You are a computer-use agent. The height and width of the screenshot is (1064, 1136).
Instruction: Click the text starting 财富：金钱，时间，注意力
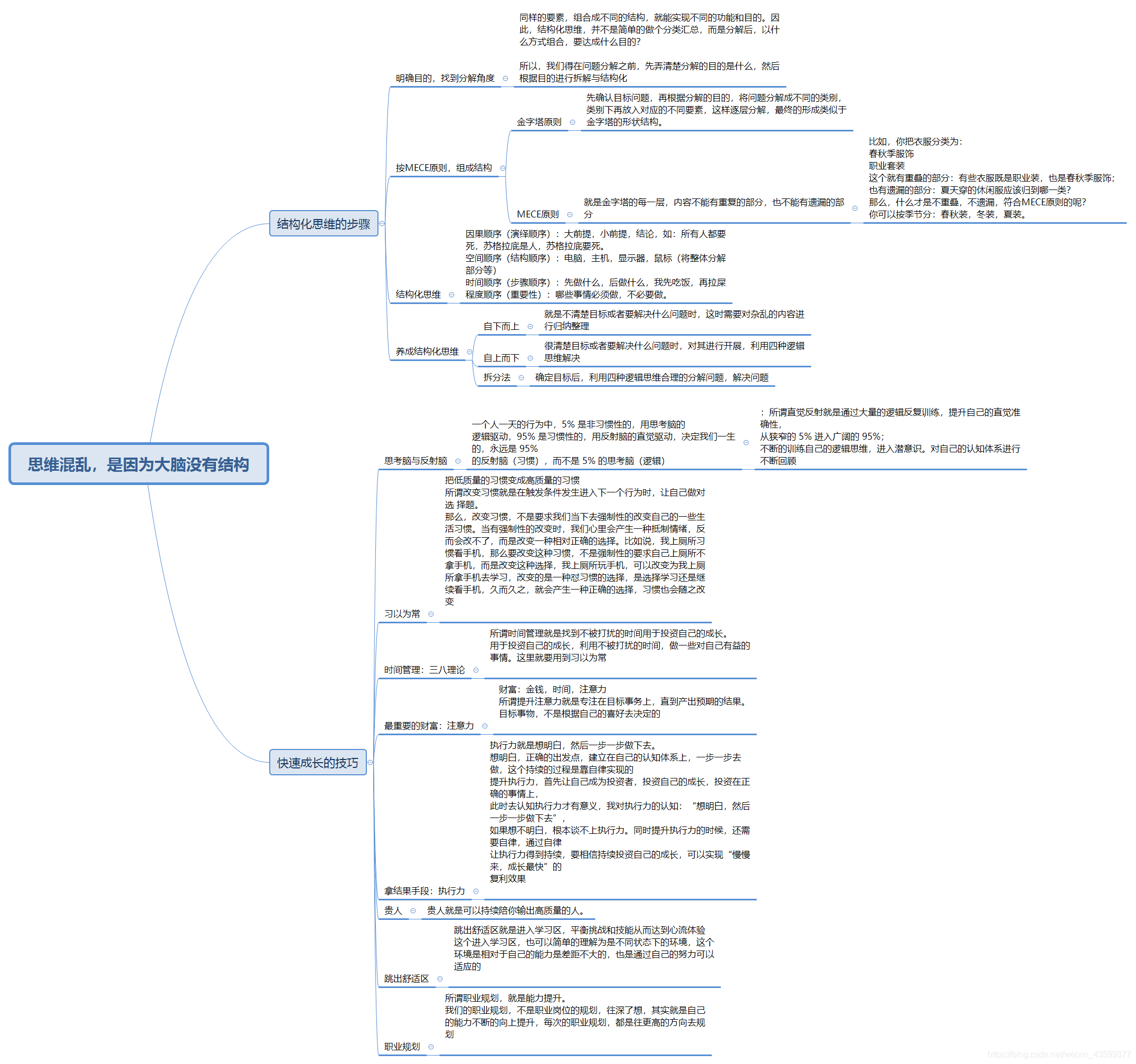(x=623, y=702)
